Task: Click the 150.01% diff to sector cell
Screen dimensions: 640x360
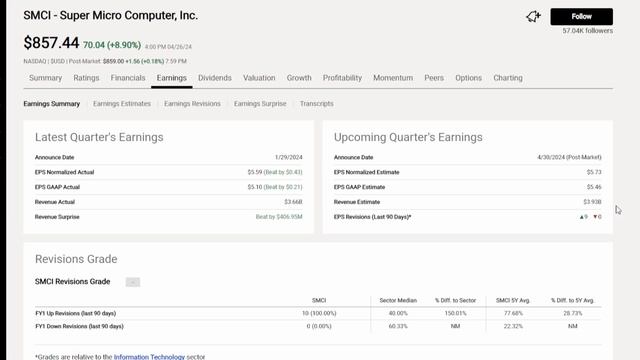Action: tap(455, 313)
